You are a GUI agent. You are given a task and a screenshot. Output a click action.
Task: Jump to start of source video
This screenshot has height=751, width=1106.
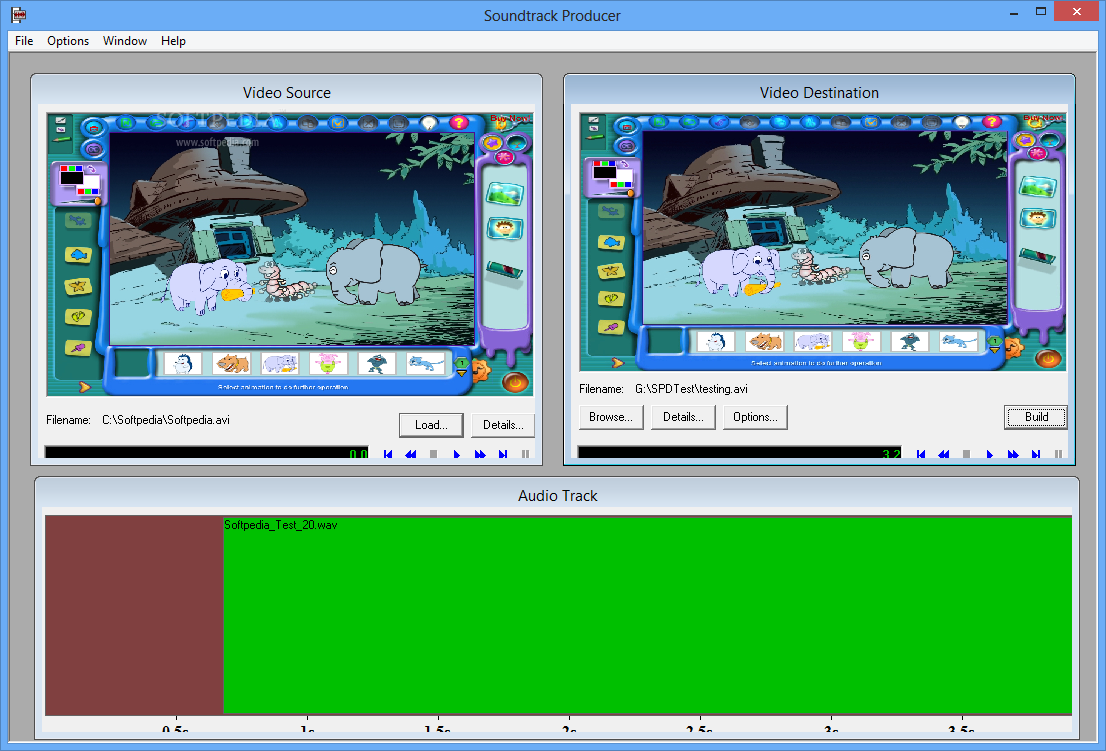[388, 454]
